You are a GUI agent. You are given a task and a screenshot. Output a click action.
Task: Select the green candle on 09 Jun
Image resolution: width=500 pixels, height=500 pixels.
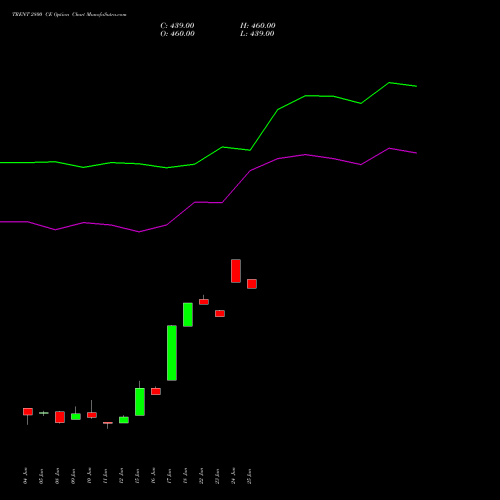[76, 416]
